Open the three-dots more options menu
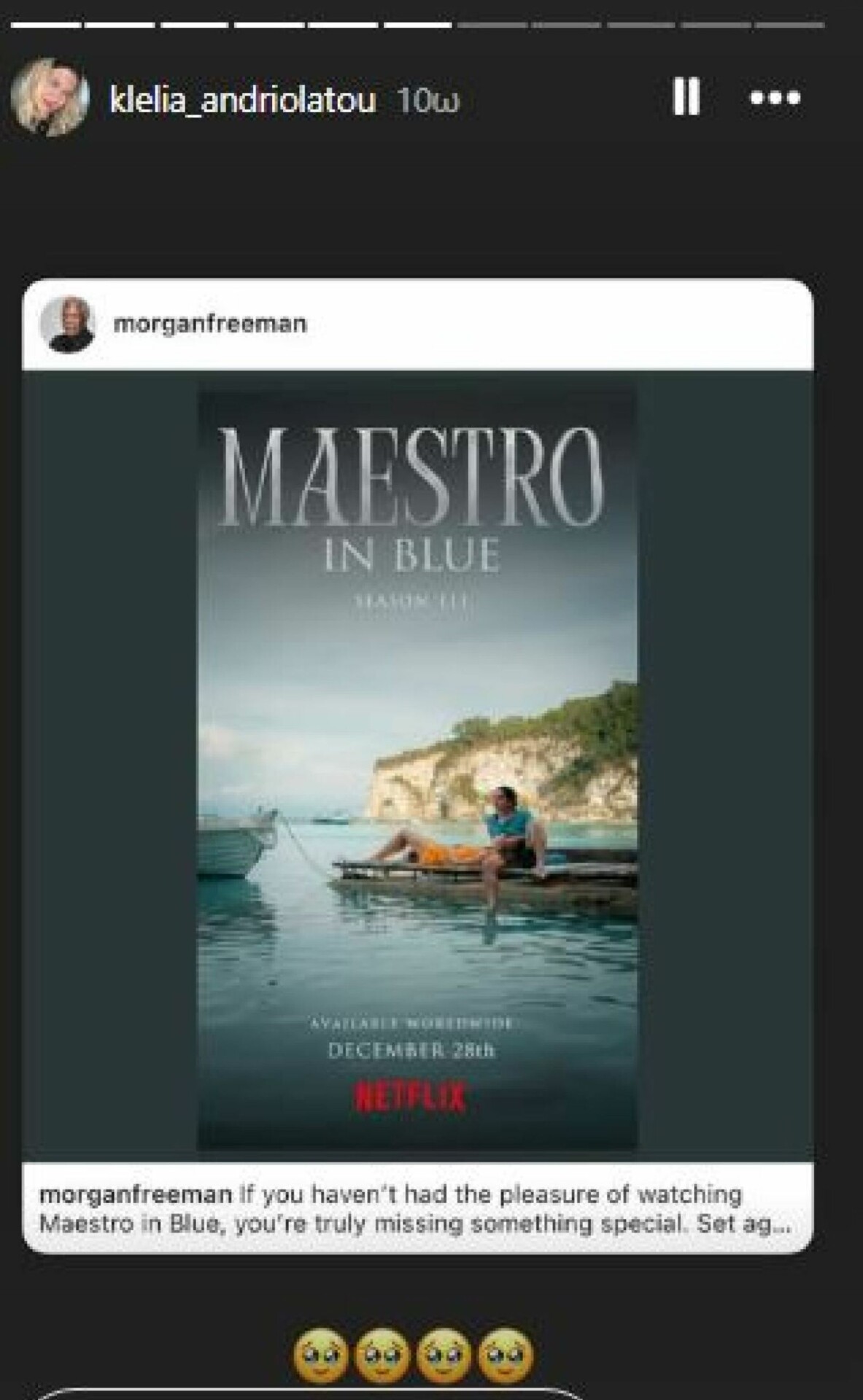 (775, 98)
